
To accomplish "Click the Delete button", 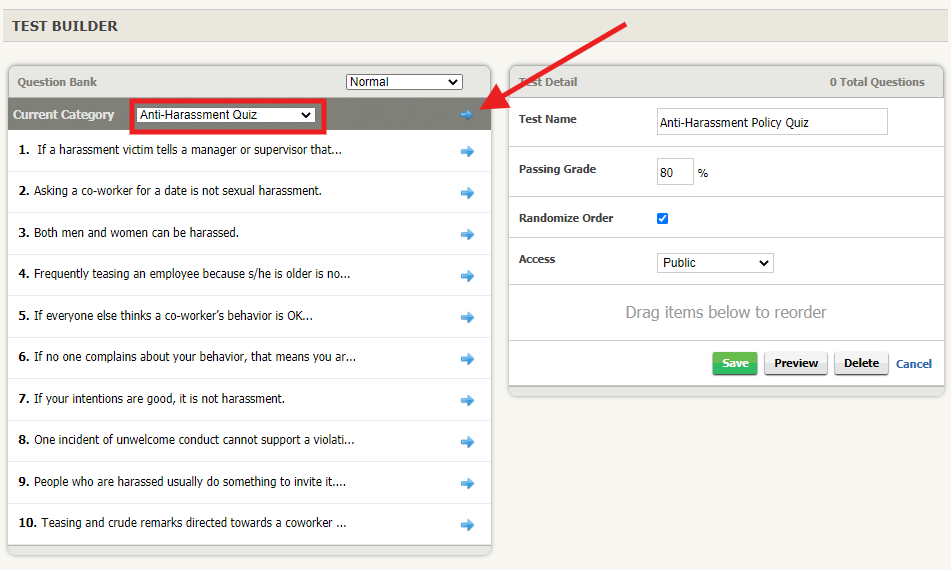I will pyautogui.click(x=861, y=363).
